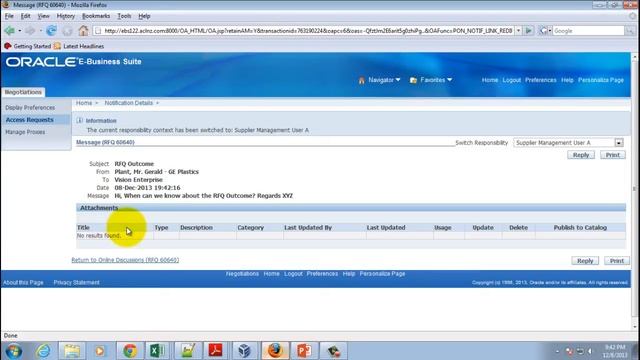Open the address bar history dropdown arrow

(518, 31)
